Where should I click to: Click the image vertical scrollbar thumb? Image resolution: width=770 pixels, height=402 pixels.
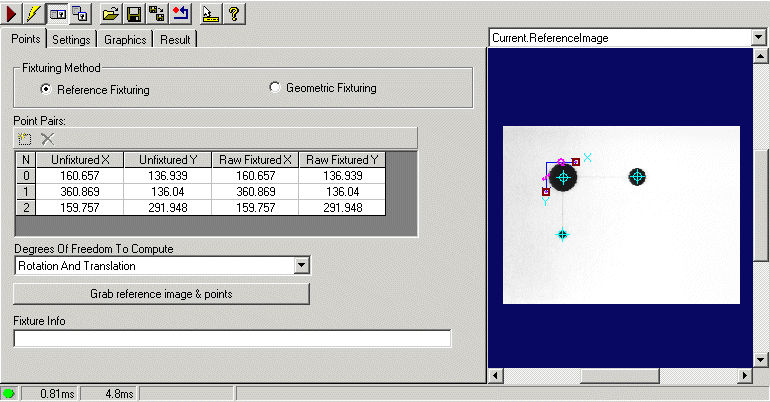click(x=759, y=202)
